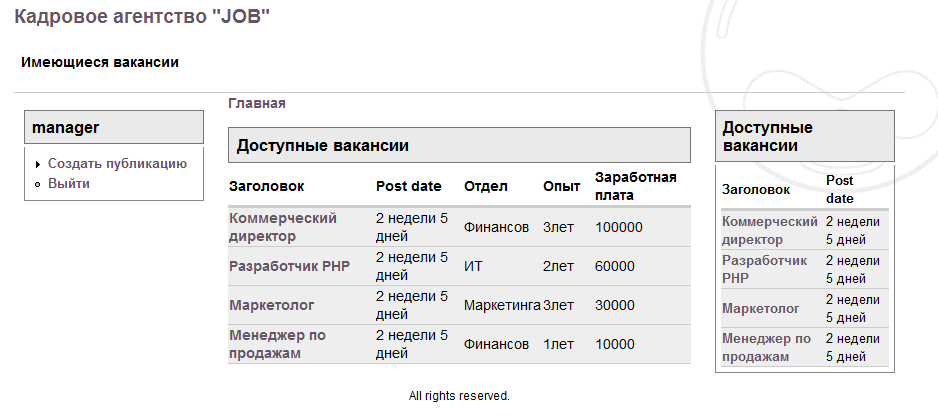Open Менеджер по продажам in main table
The image size is (938, 418).
[278, 344]
